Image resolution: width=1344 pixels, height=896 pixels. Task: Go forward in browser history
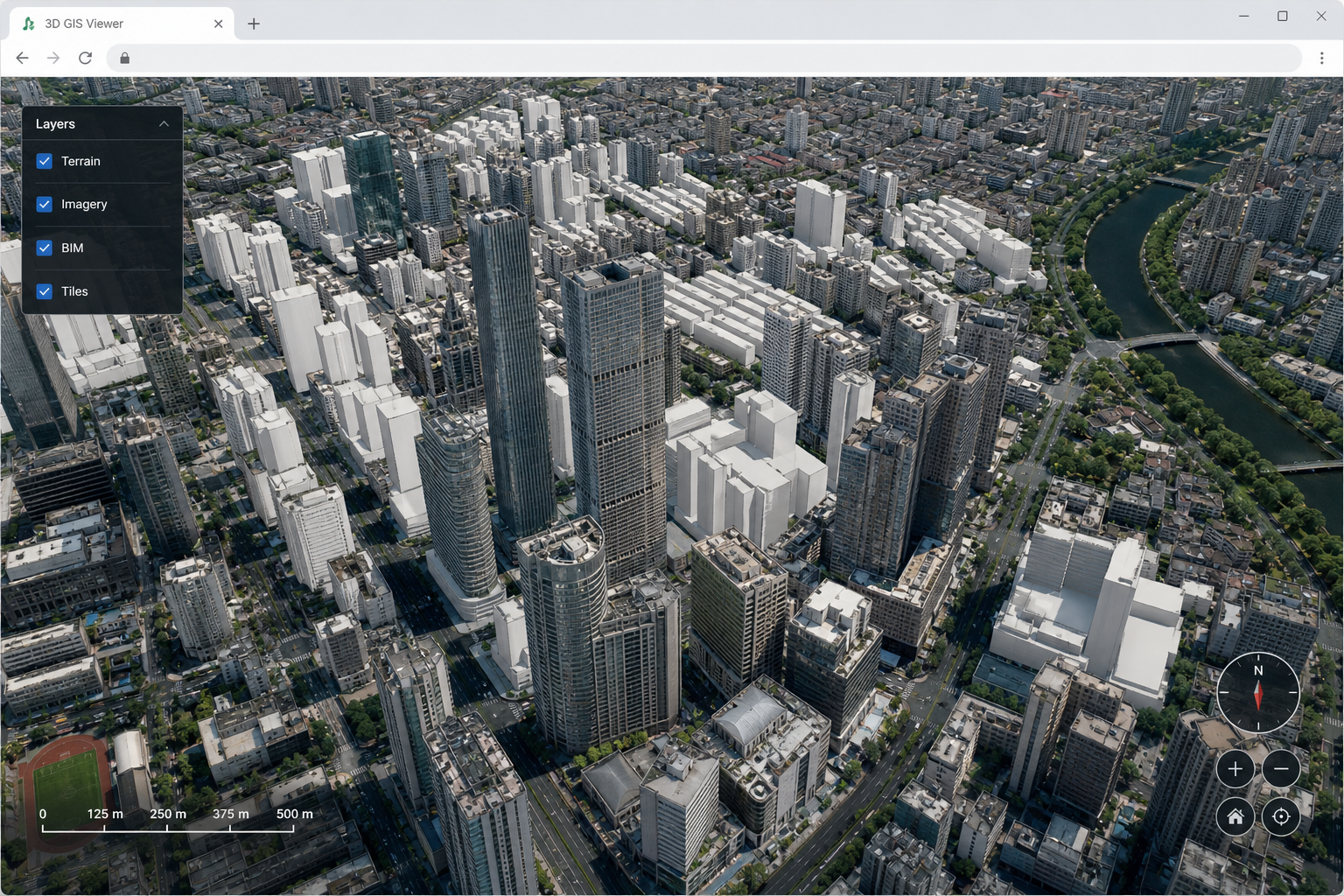53,58
